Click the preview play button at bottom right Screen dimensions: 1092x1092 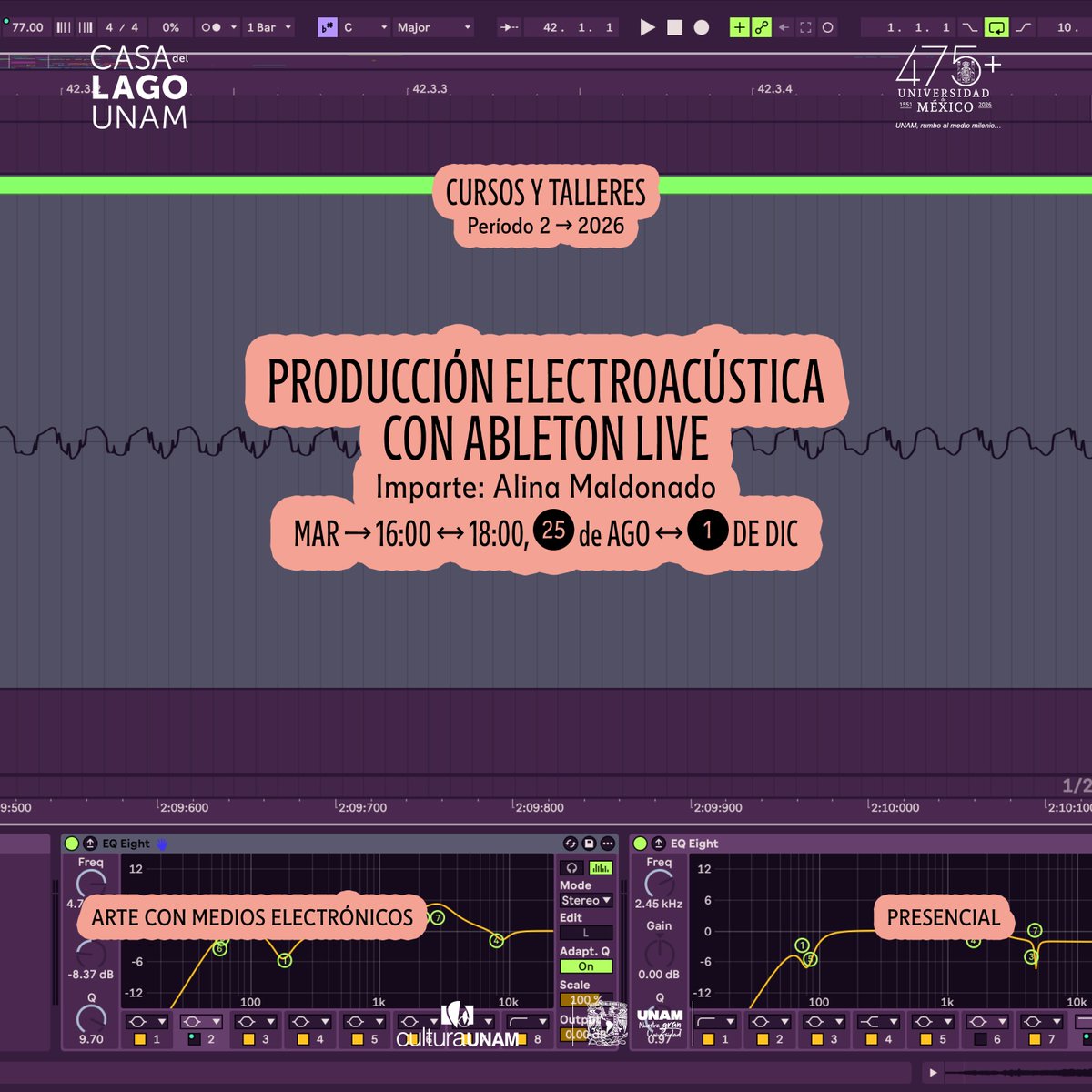pos(933,1072)
